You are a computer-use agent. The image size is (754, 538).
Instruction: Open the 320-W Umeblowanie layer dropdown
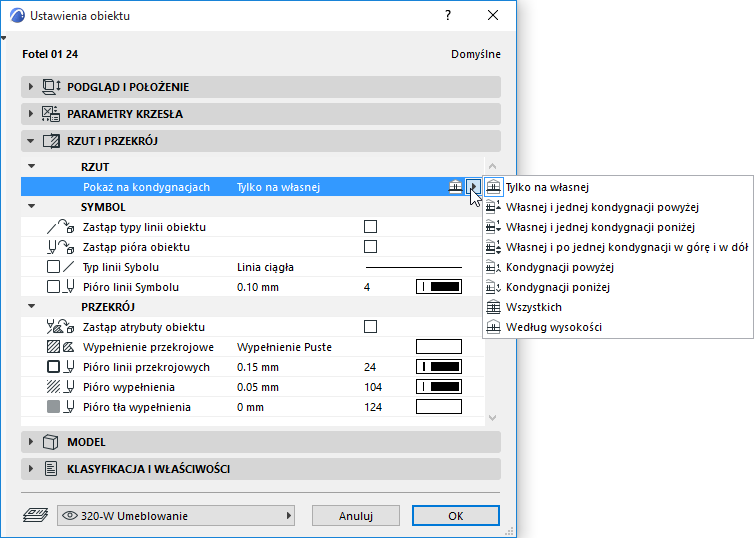point(176,516)
